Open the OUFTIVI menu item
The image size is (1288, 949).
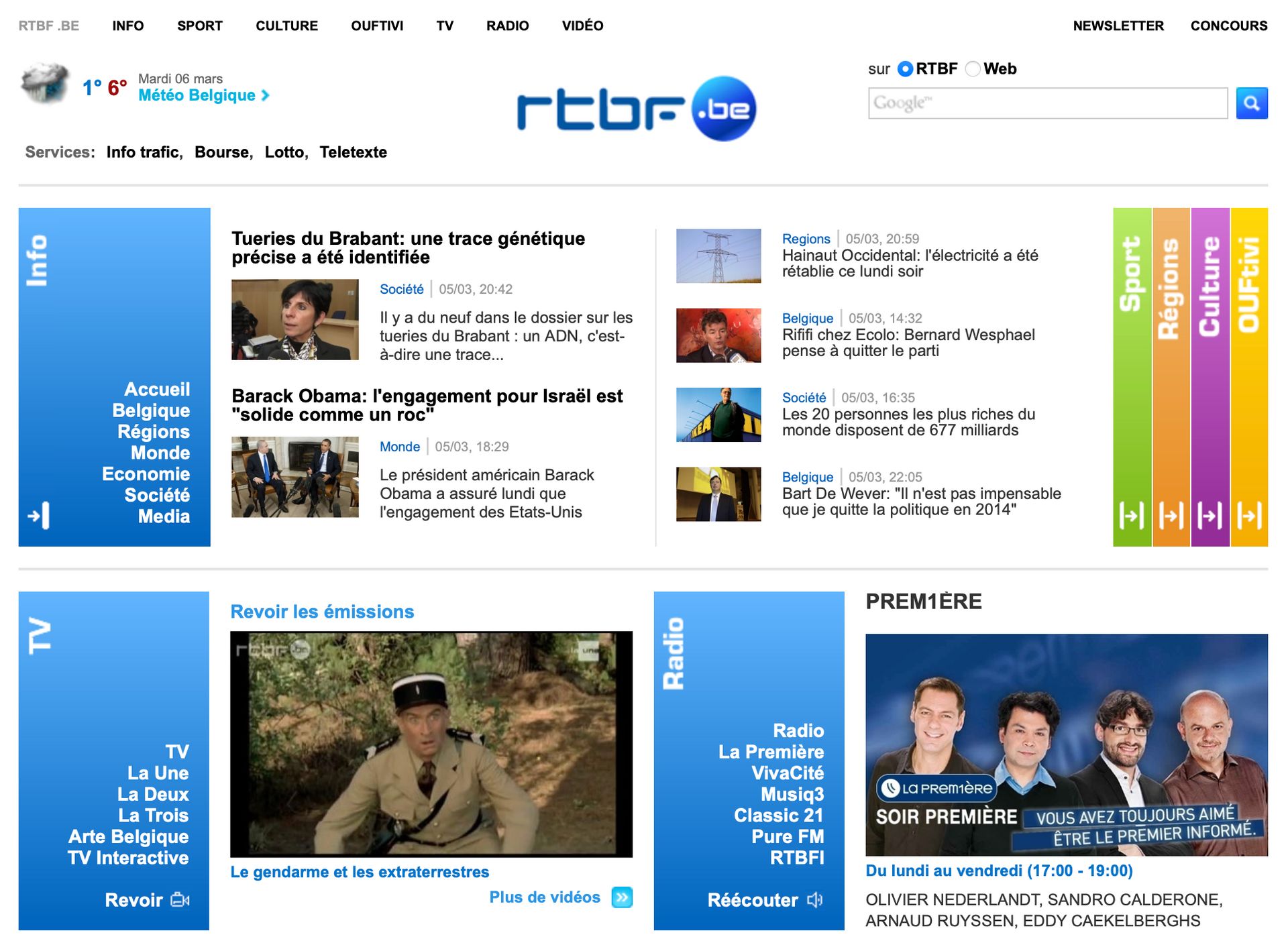377,25
